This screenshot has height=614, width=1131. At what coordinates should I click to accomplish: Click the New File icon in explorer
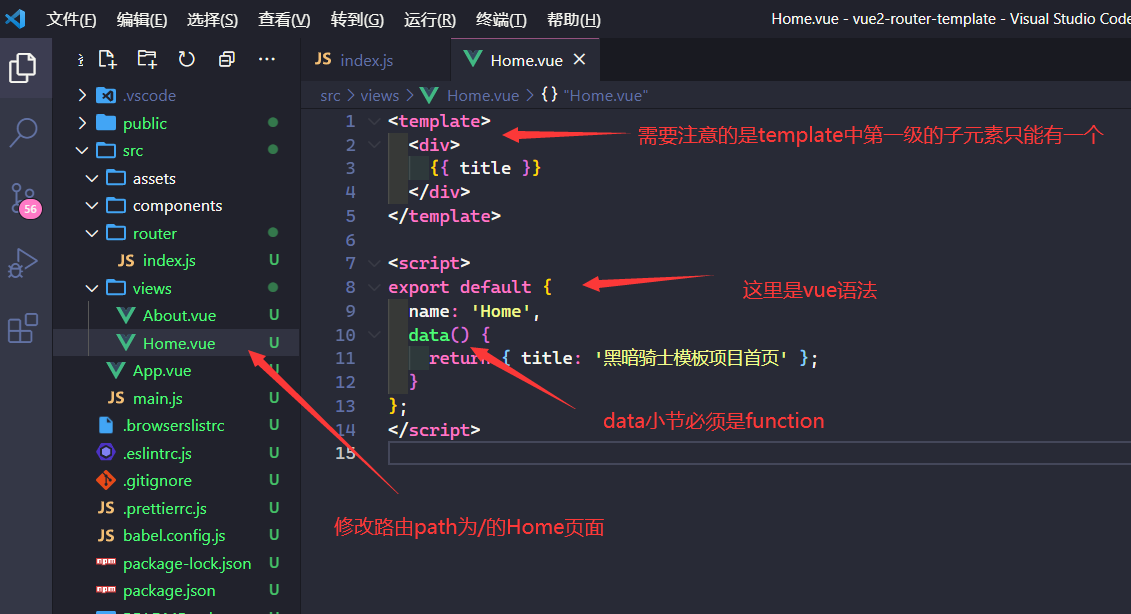(107, 60)
